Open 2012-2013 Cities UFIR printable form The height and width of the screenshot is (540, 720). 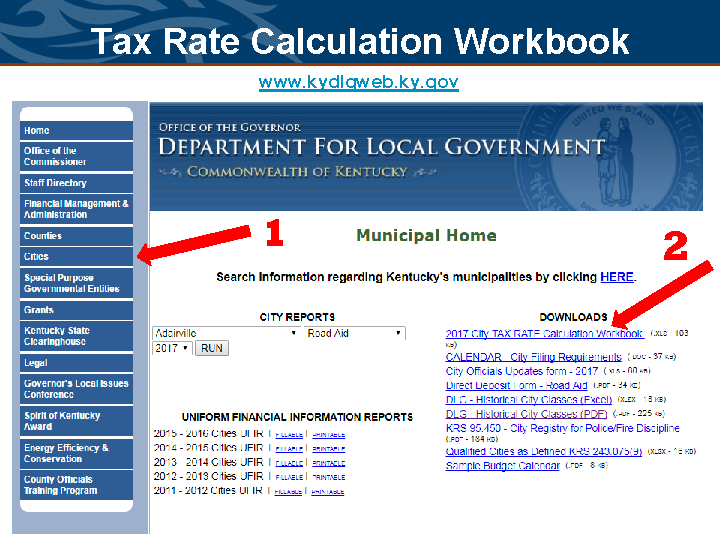pos(328,477)
